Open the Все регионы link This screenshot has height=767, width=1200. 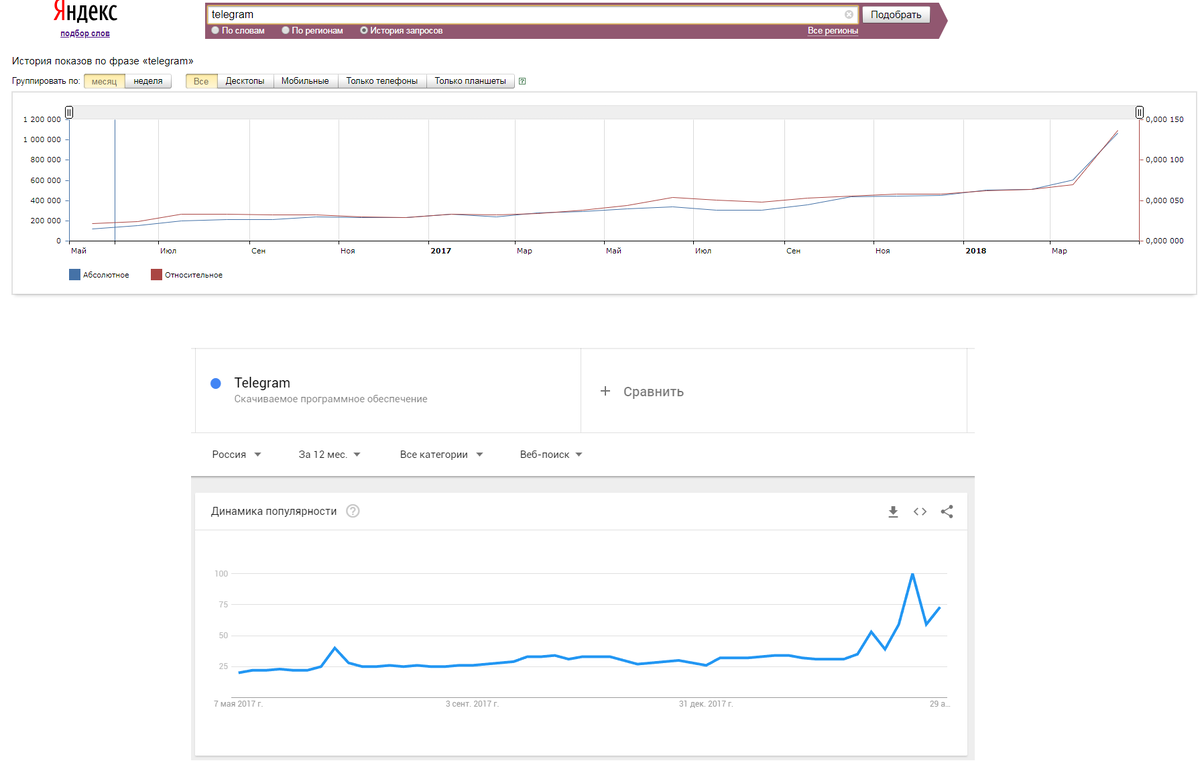[x=833, y=31]
